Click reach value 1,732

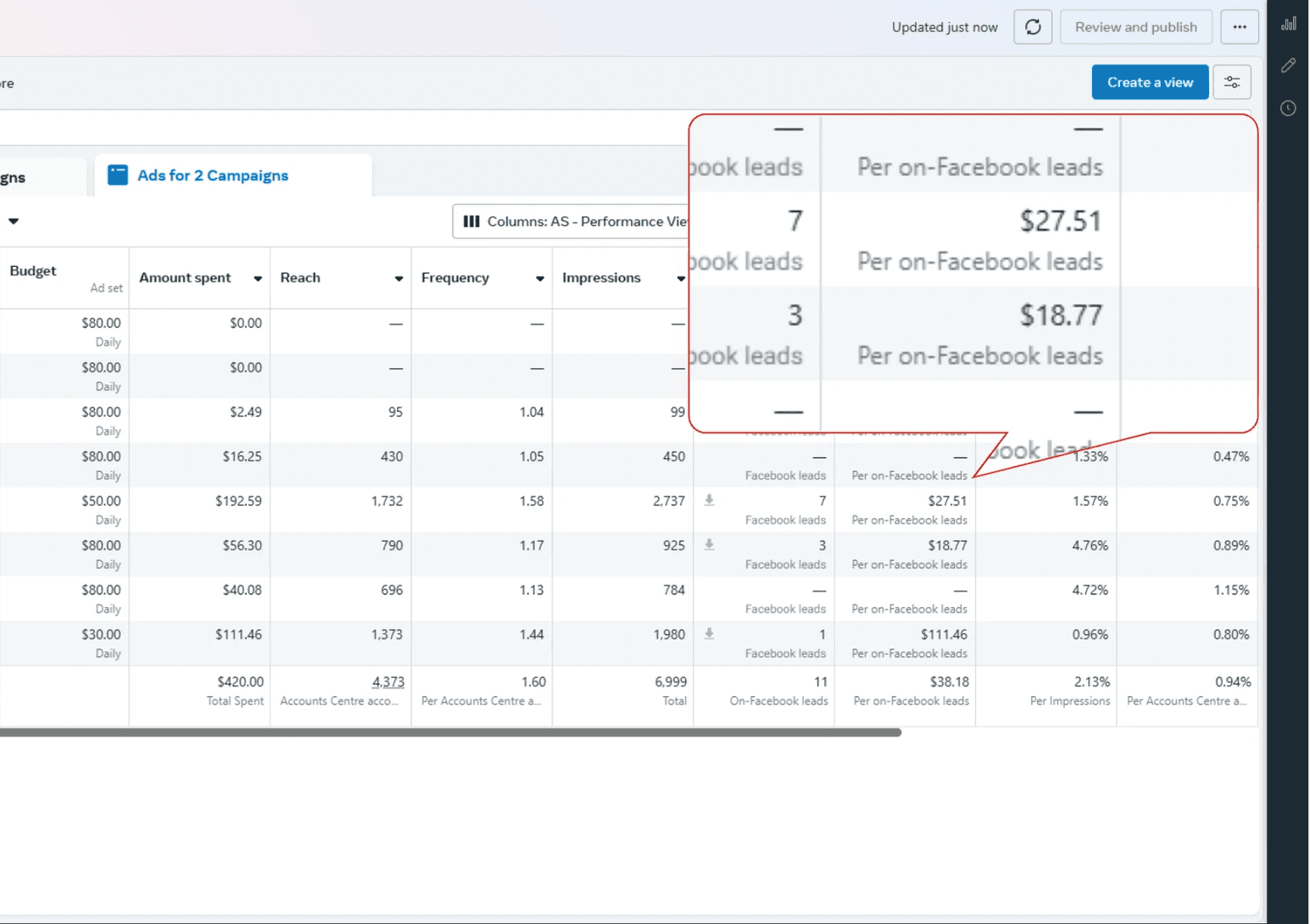click(x=387, y=501)
